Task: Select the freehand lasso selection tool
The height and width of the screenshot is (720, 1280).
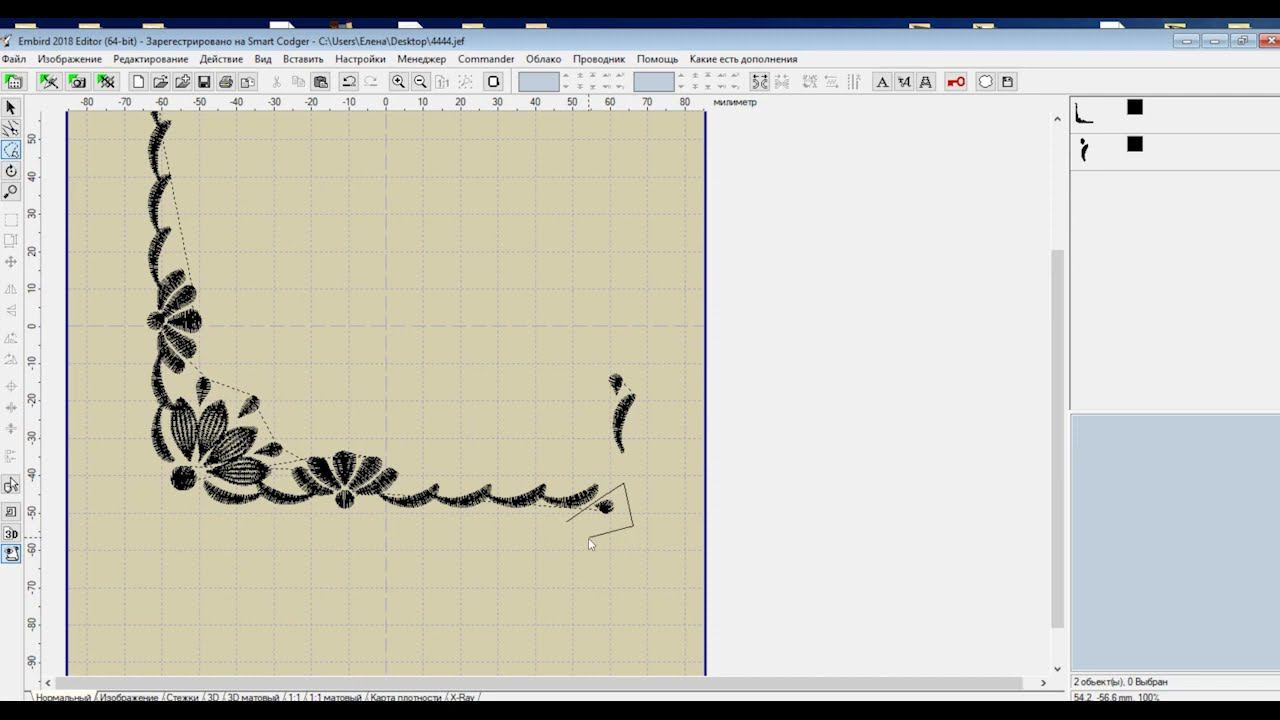Action: (x=11, y=150)
